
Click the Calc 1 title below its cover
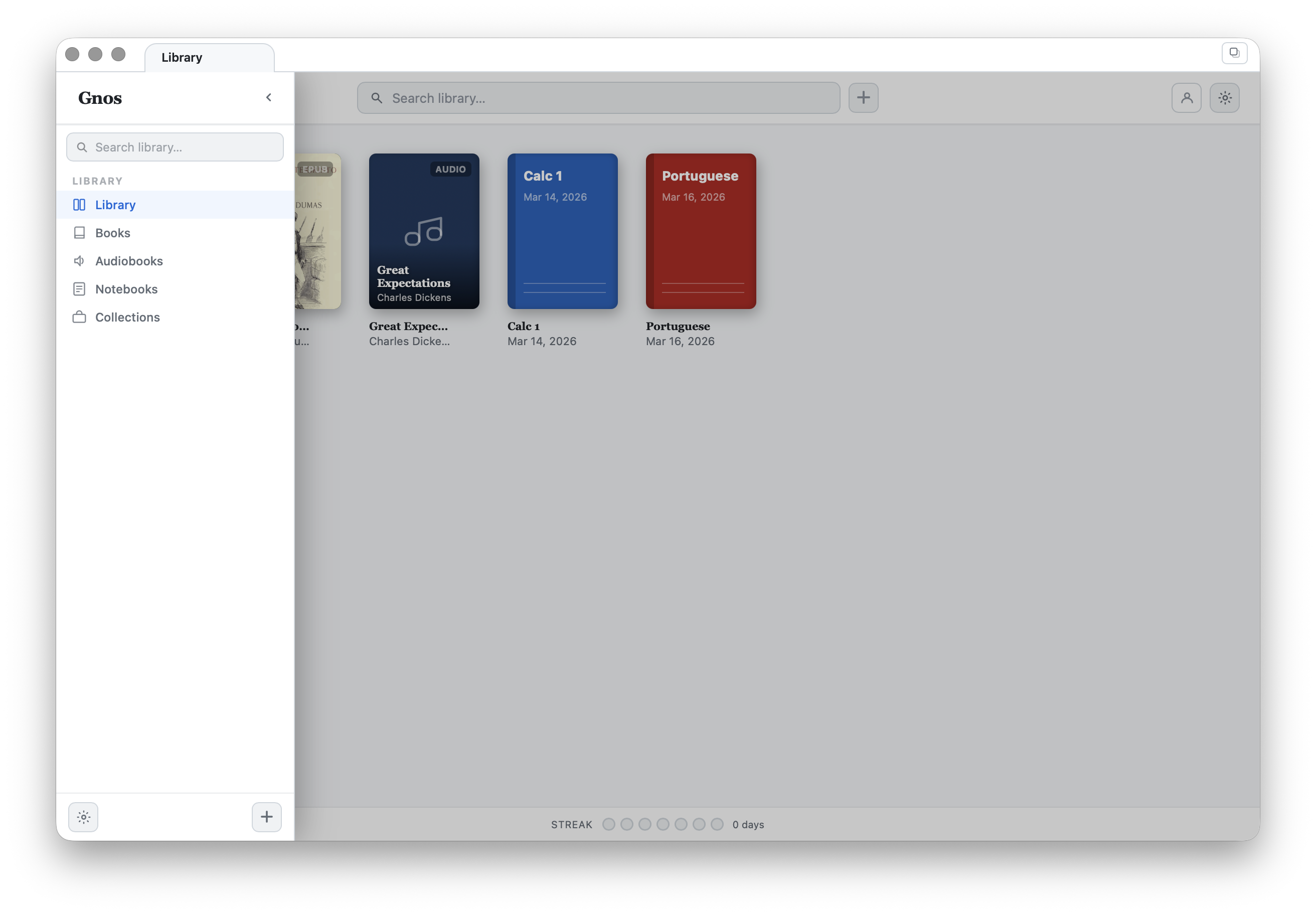[523, 326]
